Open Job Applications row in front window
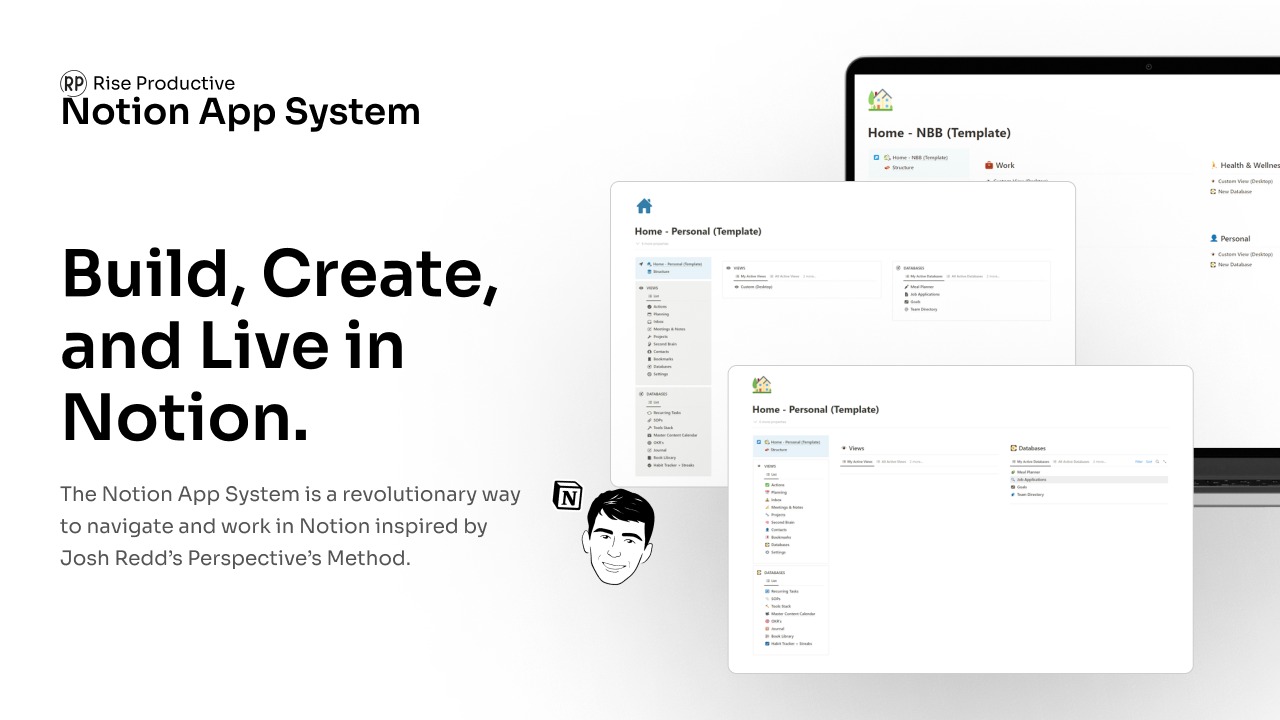Image resolution: width=1280 pixels, height=720 pixels. (1089, 480)
